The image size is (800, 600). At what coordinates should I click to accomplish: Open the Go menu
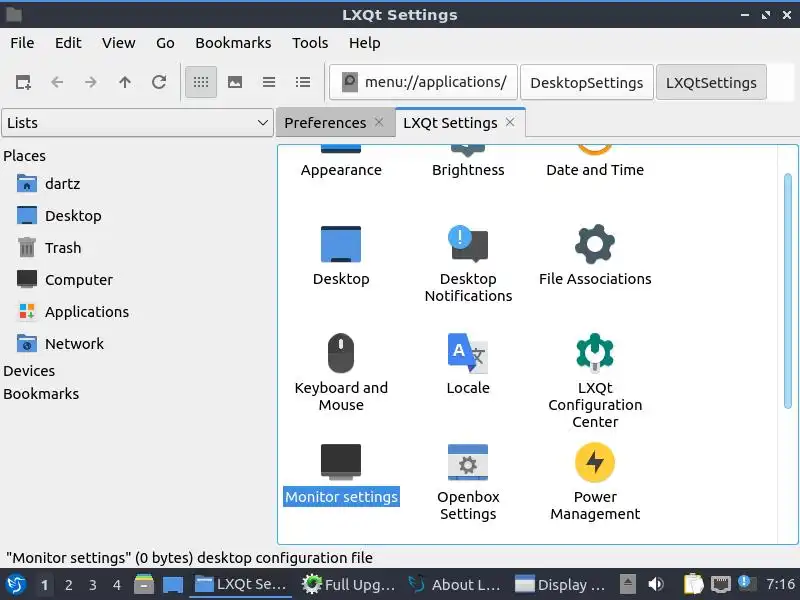click(x=165, y=43)
